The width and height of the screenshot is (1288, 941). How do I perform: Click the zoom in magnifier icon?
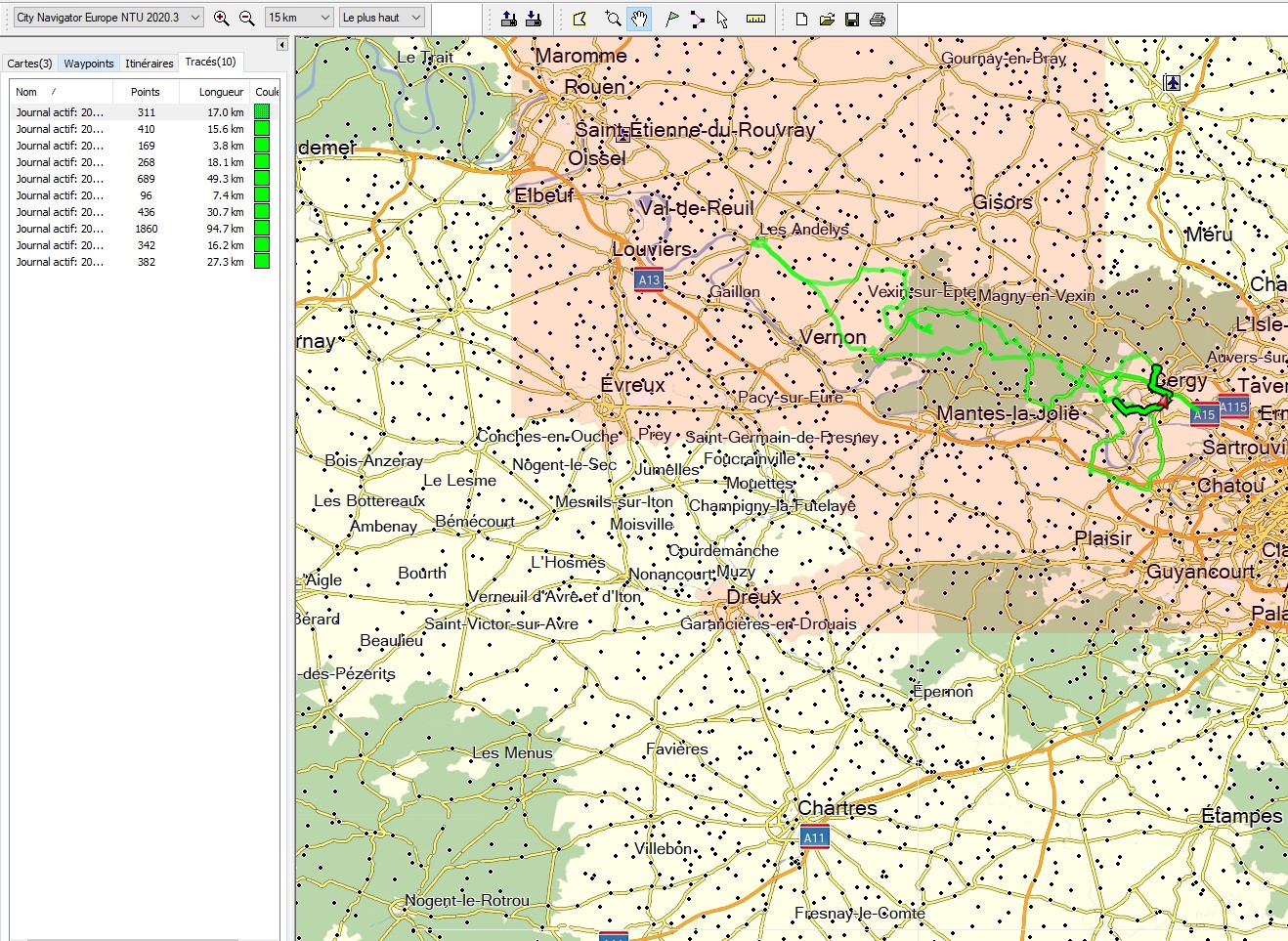tap(222, 18)
